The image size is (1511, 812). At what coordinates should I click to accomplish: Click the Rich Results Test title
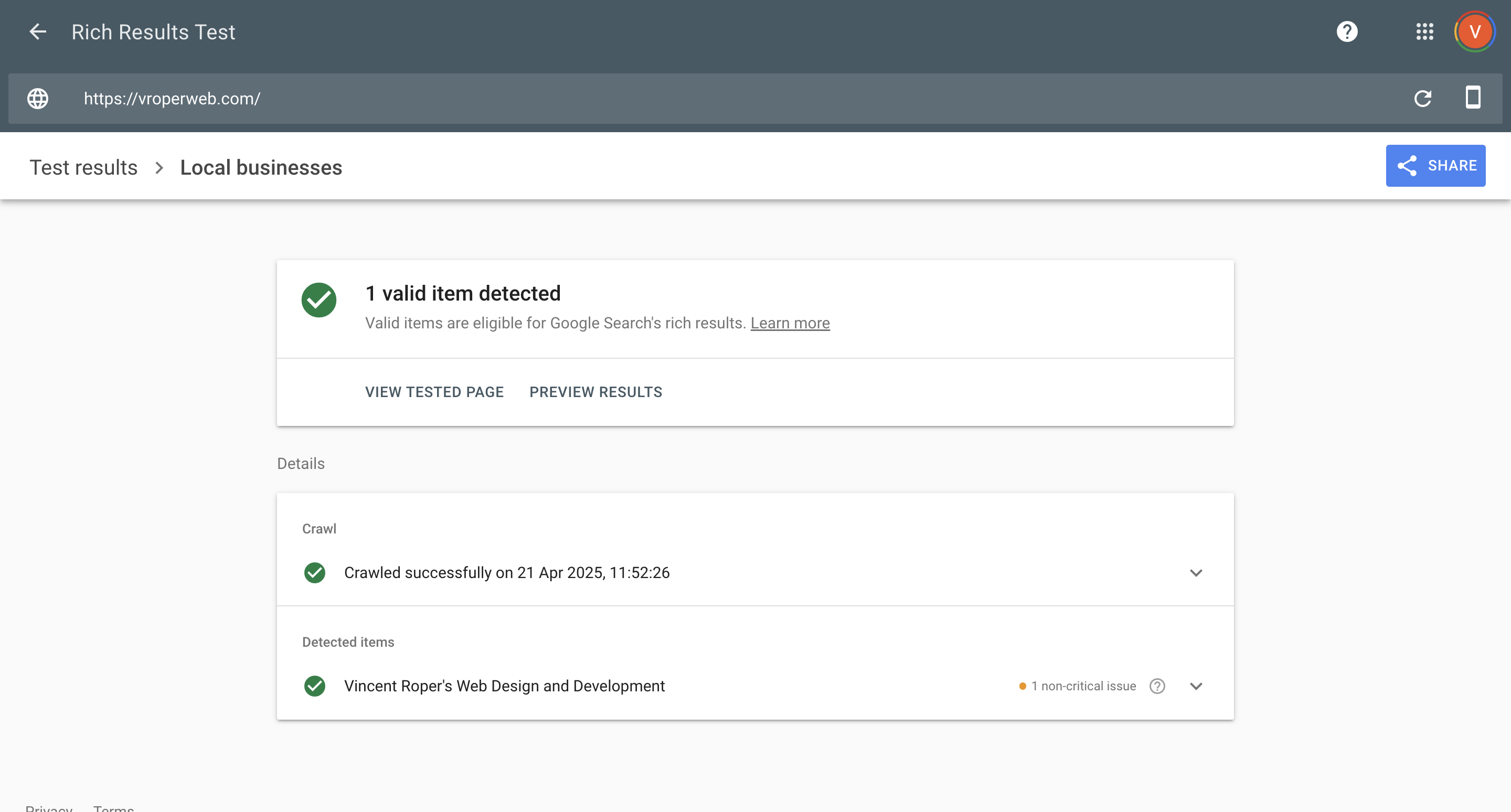point(153,31)
